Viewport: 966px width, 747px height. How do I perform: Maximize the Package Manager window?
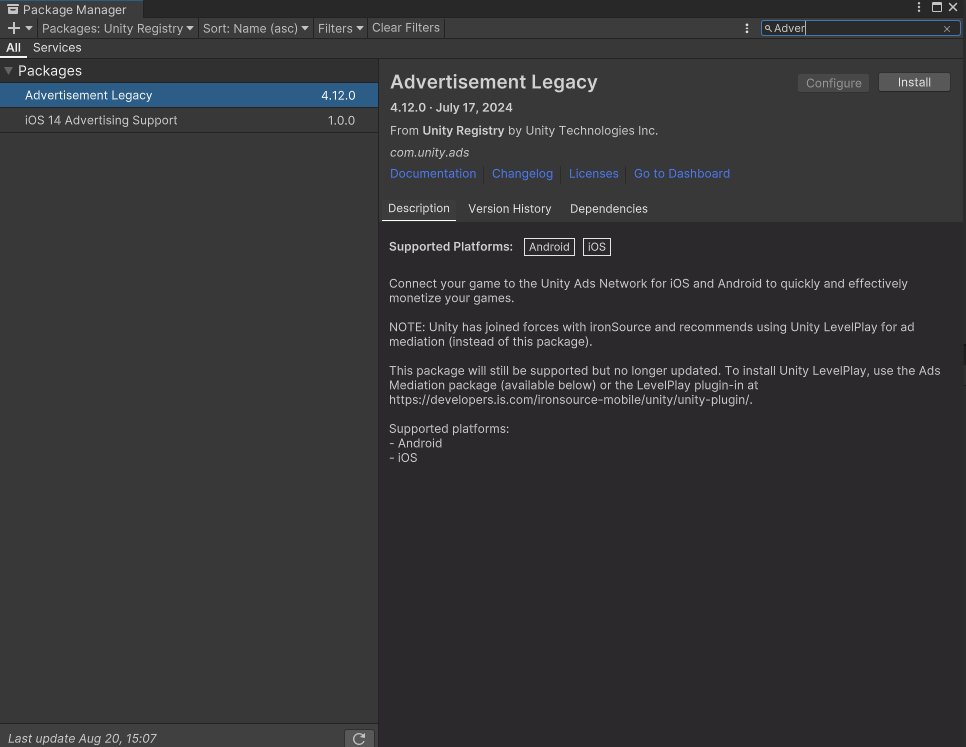tap(936, 7)
